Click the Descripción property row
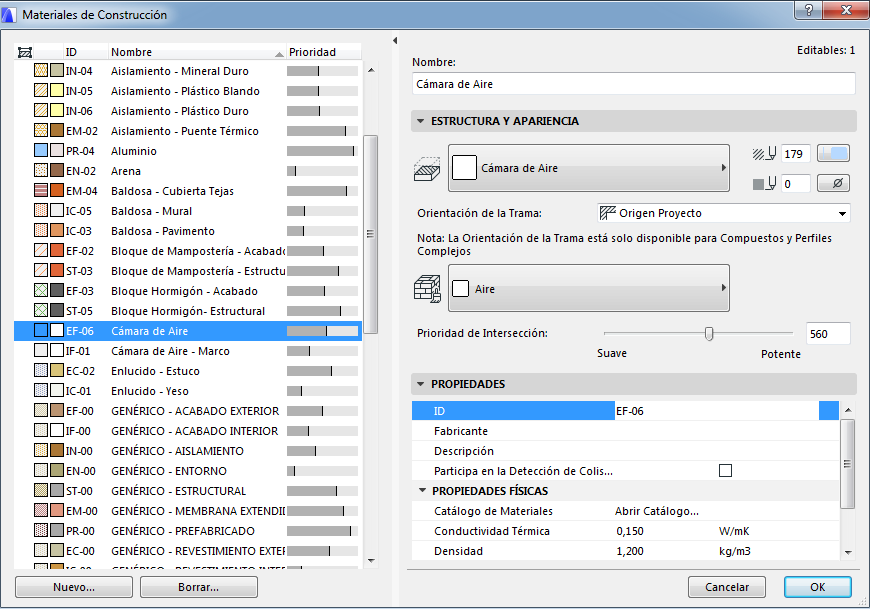Image resolution: width=870 pixels, height=609 pixels. point(625,451)
